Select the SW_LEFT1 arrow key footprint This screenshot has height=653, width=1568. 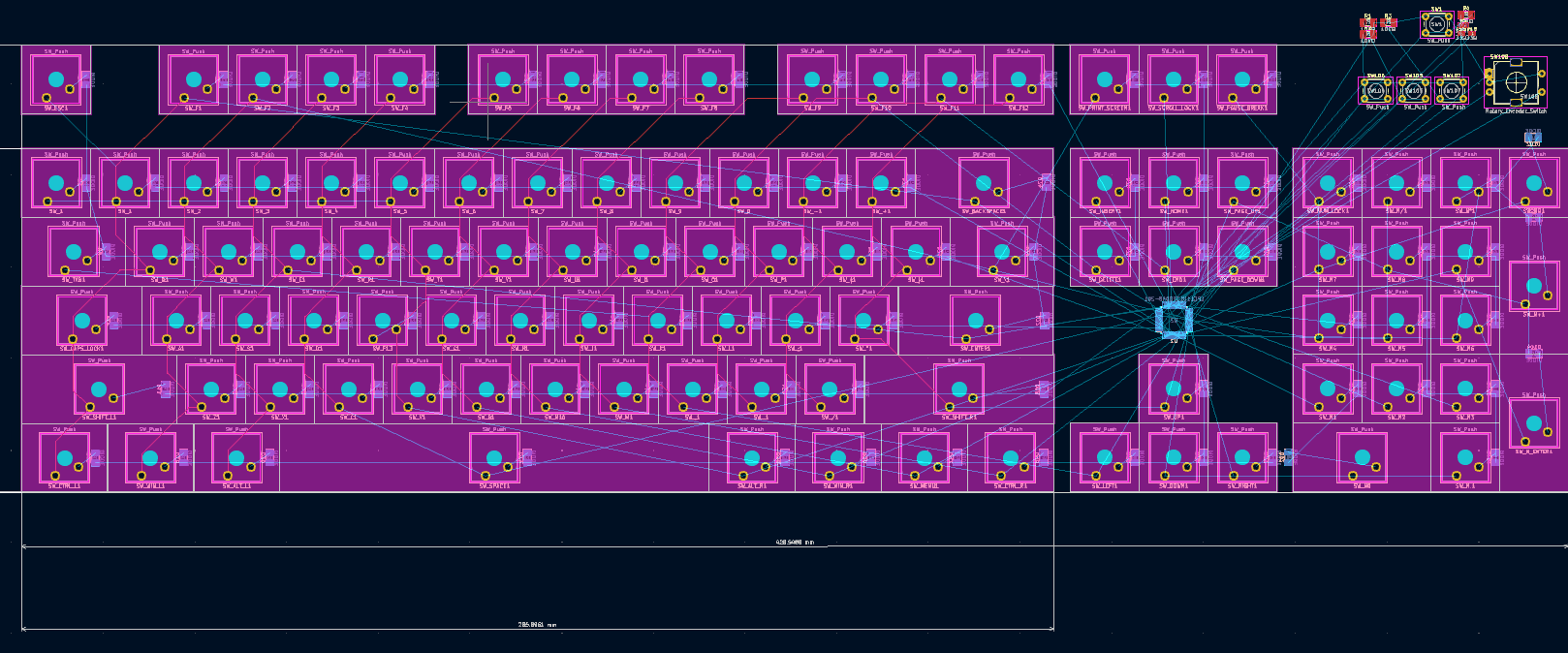[x=1105, y=458]
